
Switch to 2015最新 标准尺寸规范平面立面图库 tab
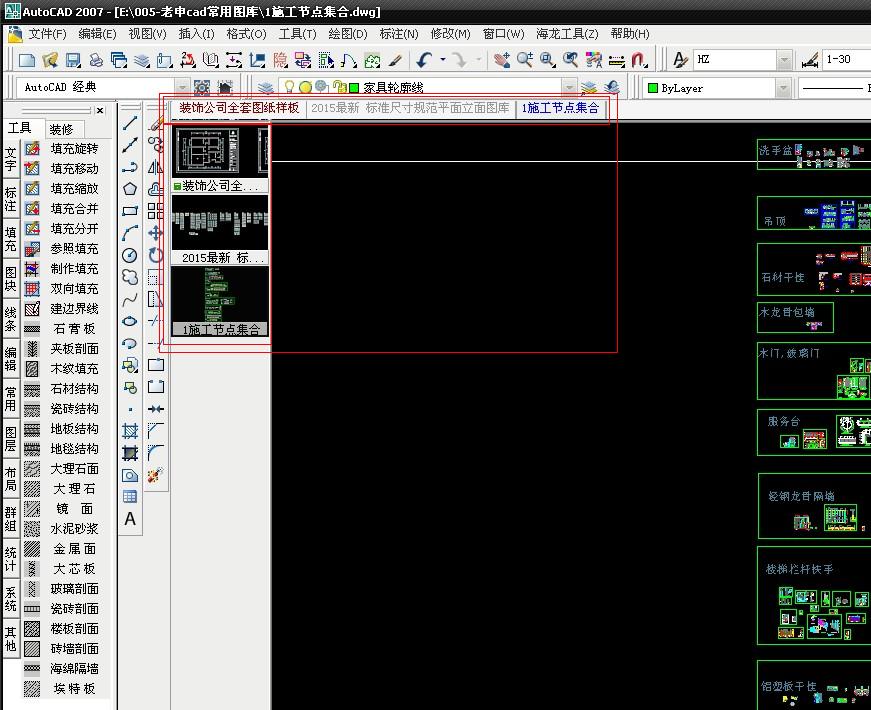pyautogui.click(x=410, y=108)
